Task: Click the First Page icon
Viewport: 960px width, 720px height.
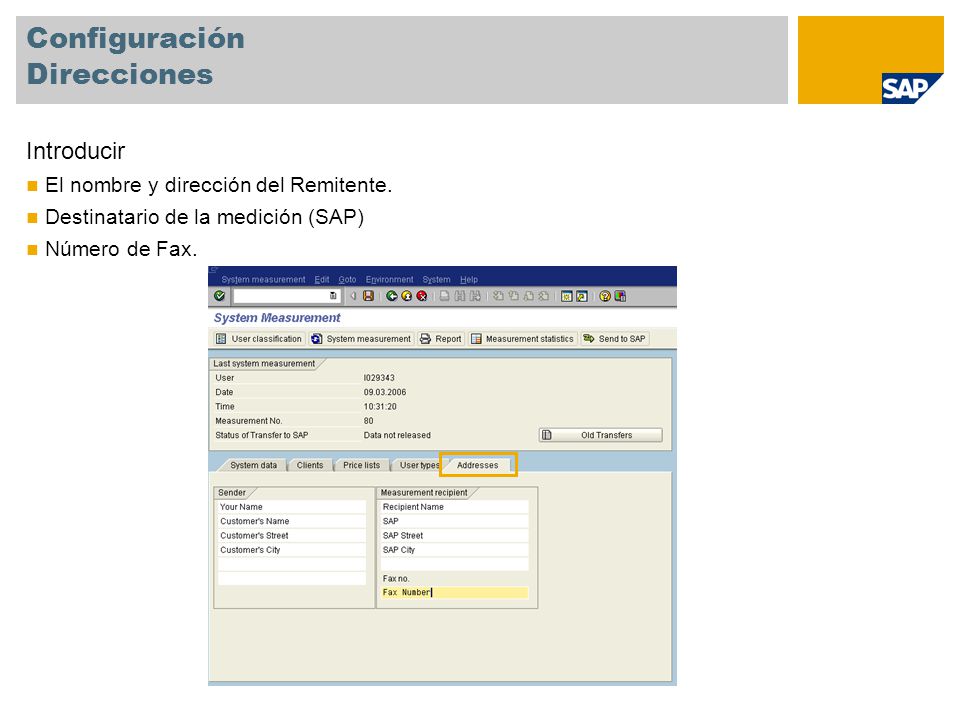Action: [498, 296]
